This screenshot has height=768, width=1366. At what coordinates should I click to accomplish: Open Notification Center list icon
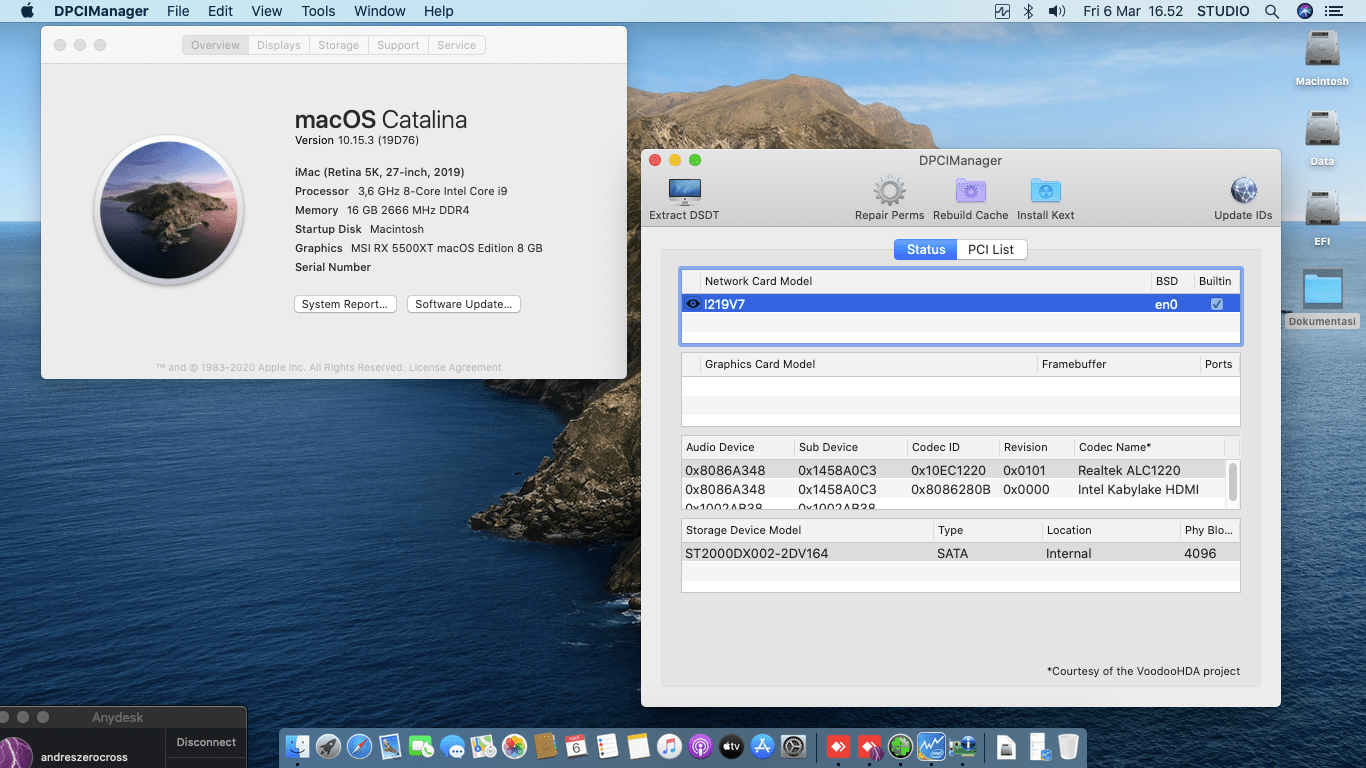(x=1333, y=11)
